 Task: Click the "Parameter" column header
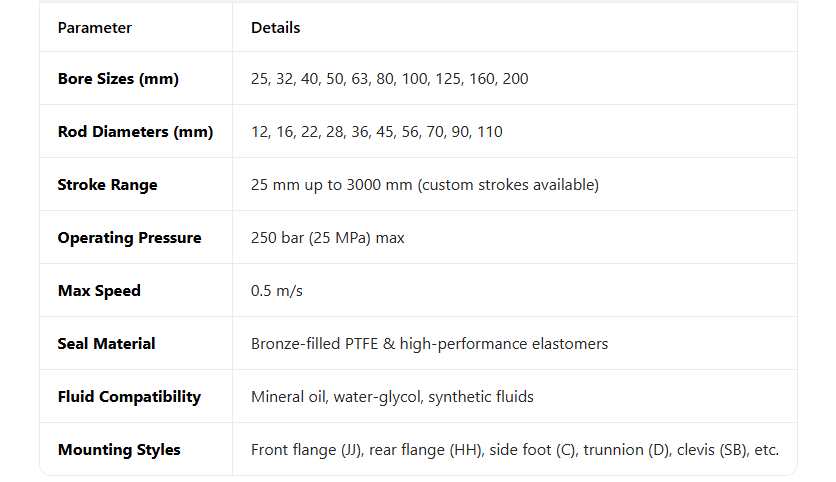click(x=94, y=28)
